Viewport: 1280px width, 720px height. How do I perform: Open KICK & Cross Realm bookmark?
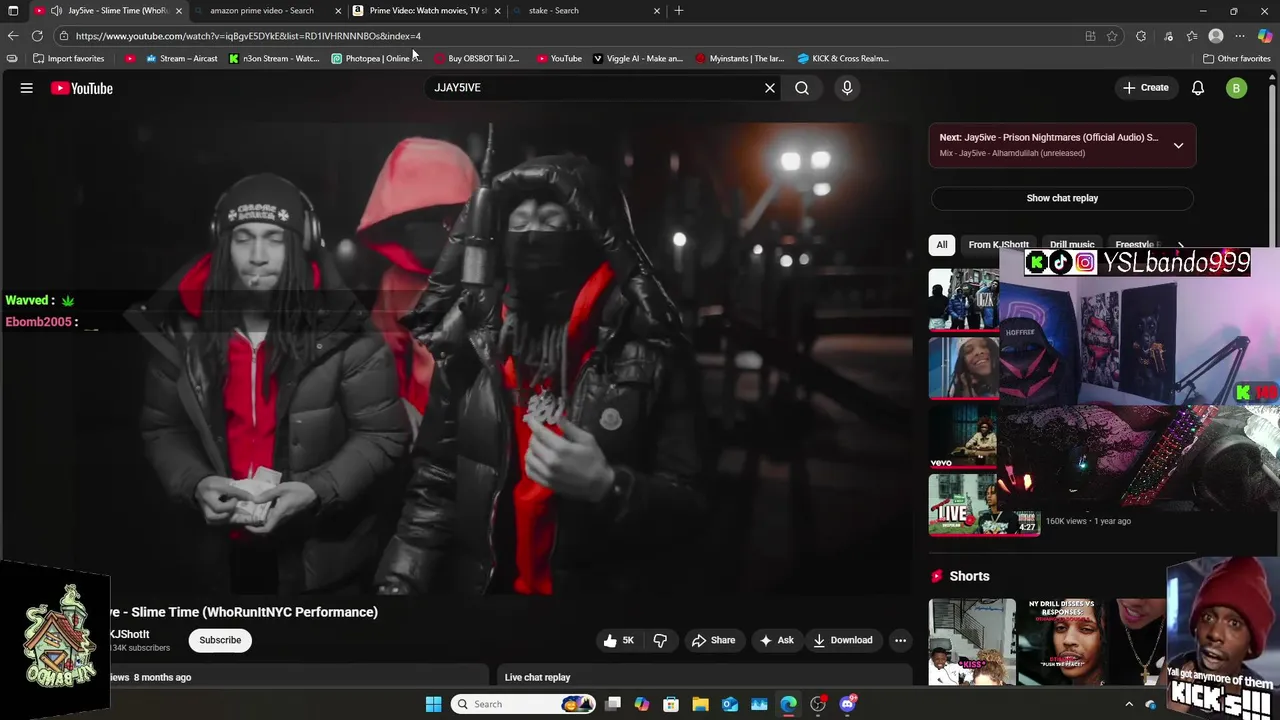(843, 58)
